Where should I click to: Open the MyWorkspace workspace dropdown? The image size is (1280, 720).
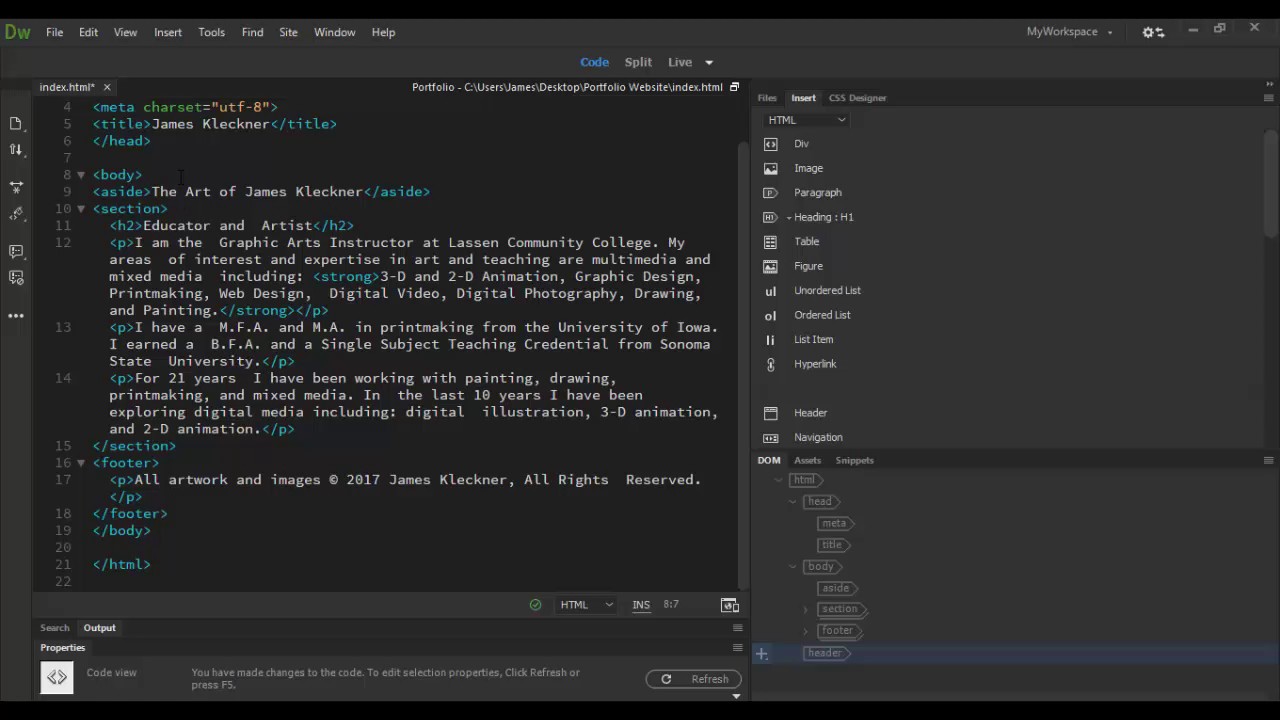[1069, 32]
